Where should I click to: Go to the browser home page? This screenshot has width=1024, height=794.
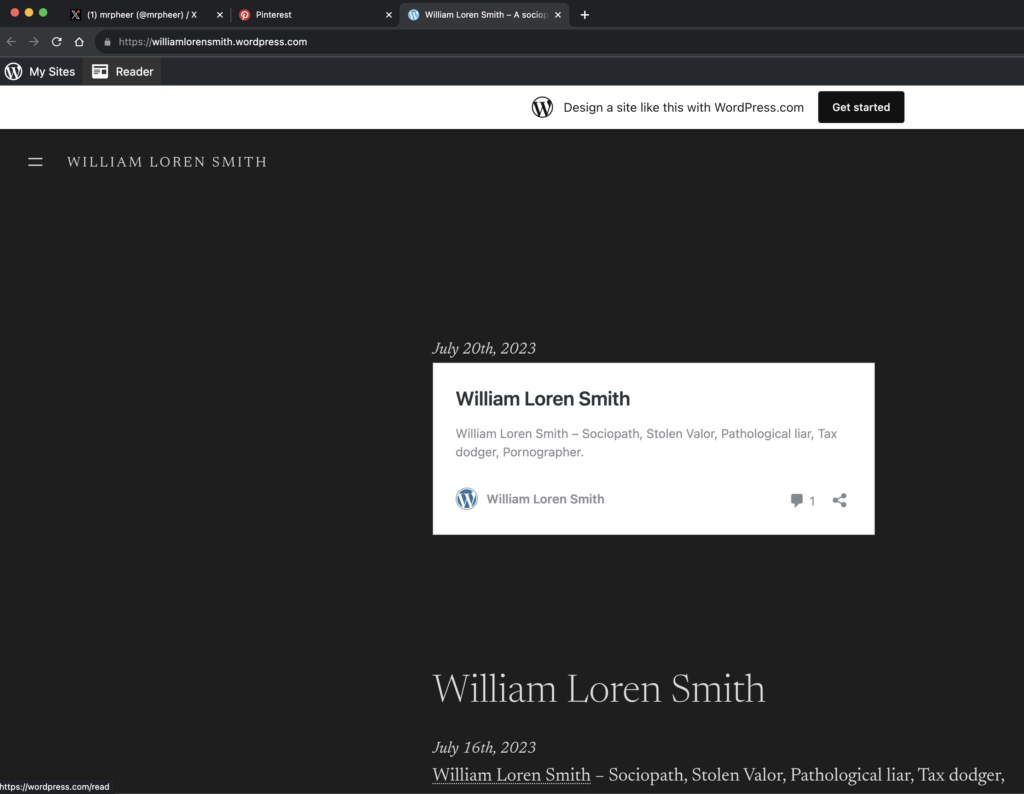pos(79,42)
